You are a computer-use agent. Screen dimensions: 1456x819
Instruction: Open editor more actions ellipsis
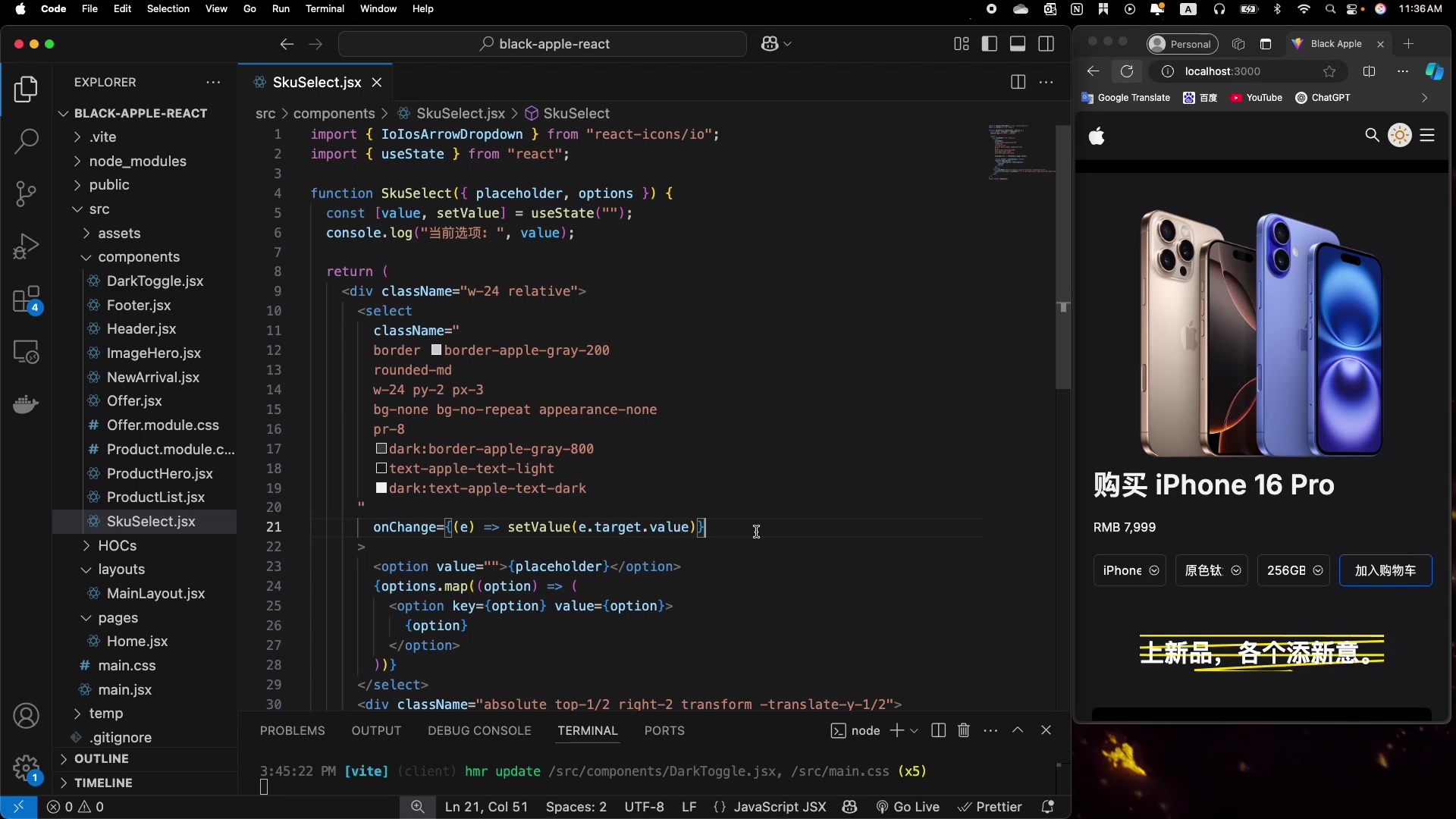tap(1046, 82)
